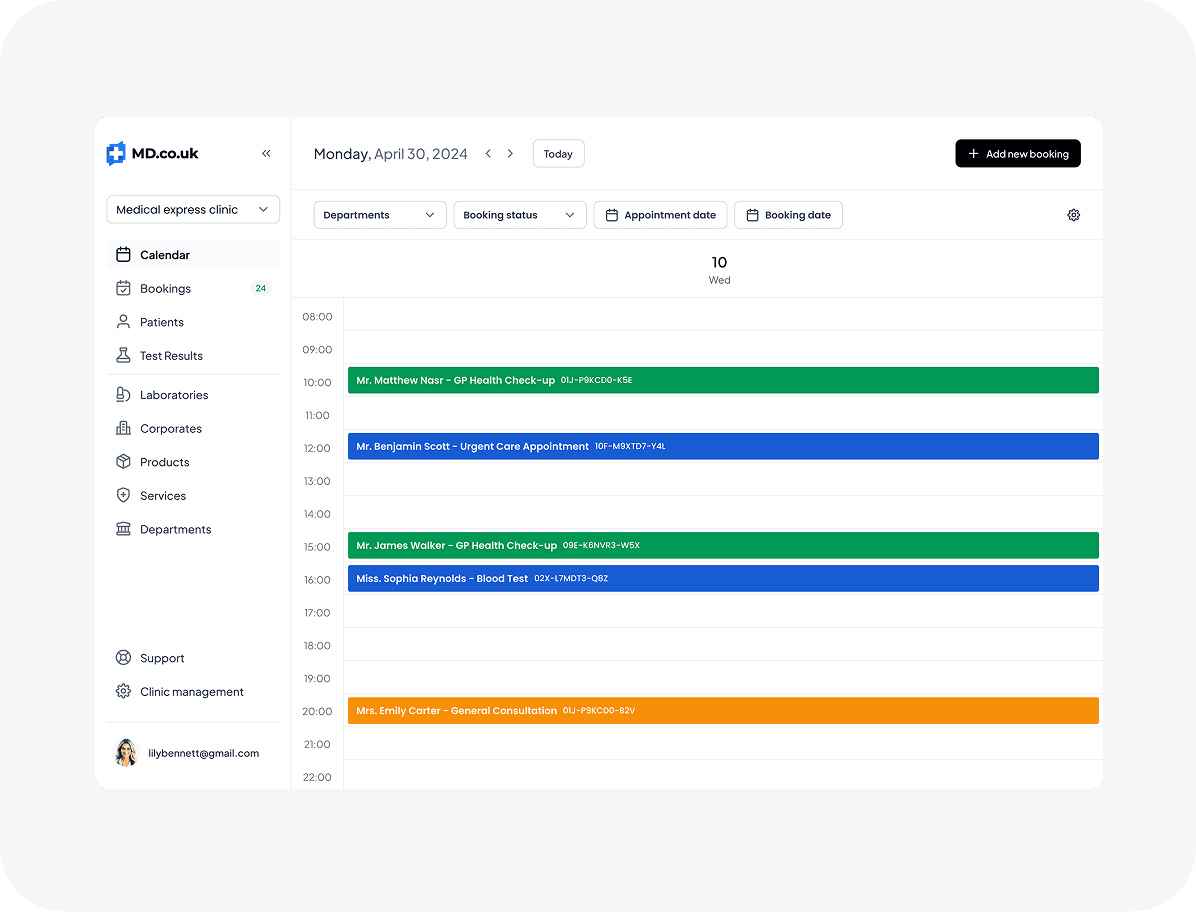Click the Corporates building icon

click(123, 429)
